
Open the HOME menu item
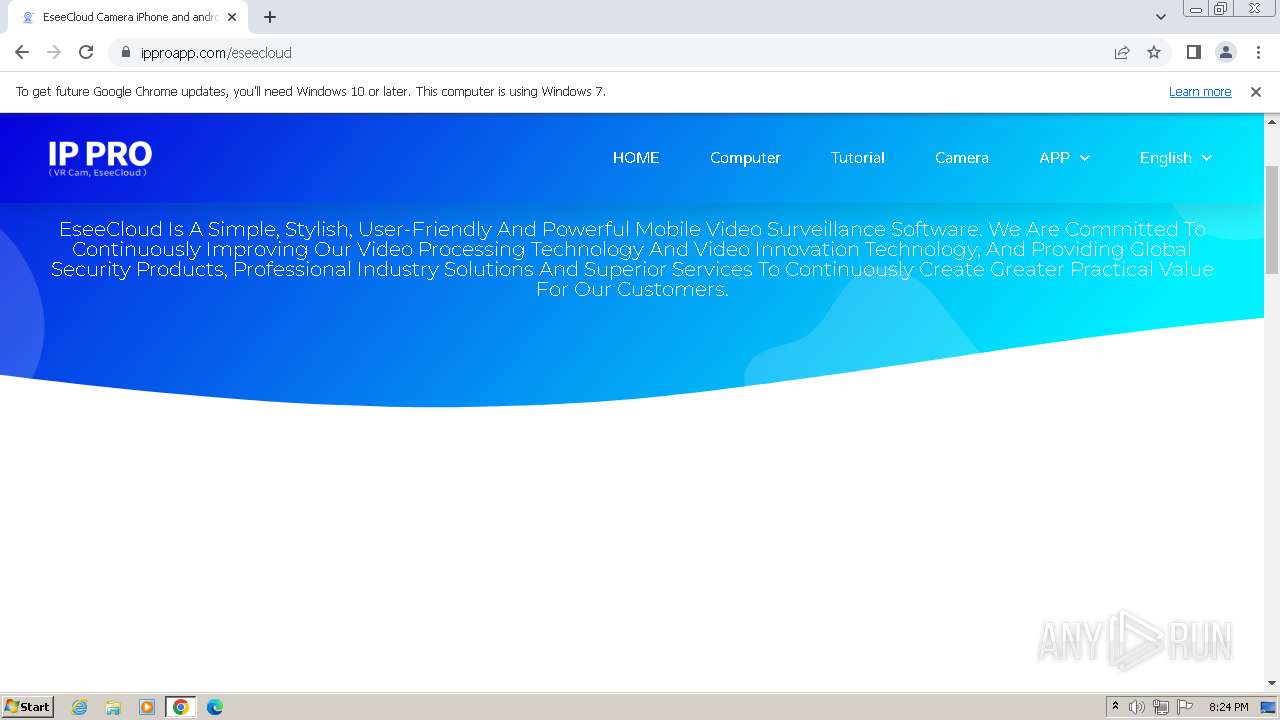pyautogui.click(x=636, y=158)
